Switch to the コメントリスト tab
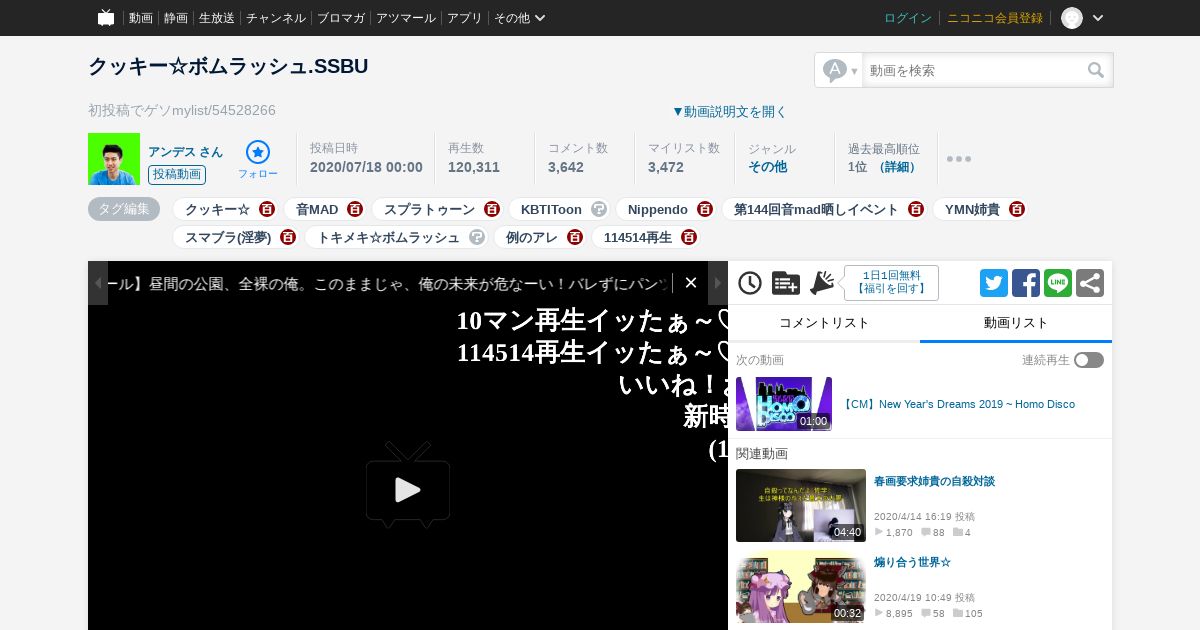1200x630 pixels. [824, 323]
